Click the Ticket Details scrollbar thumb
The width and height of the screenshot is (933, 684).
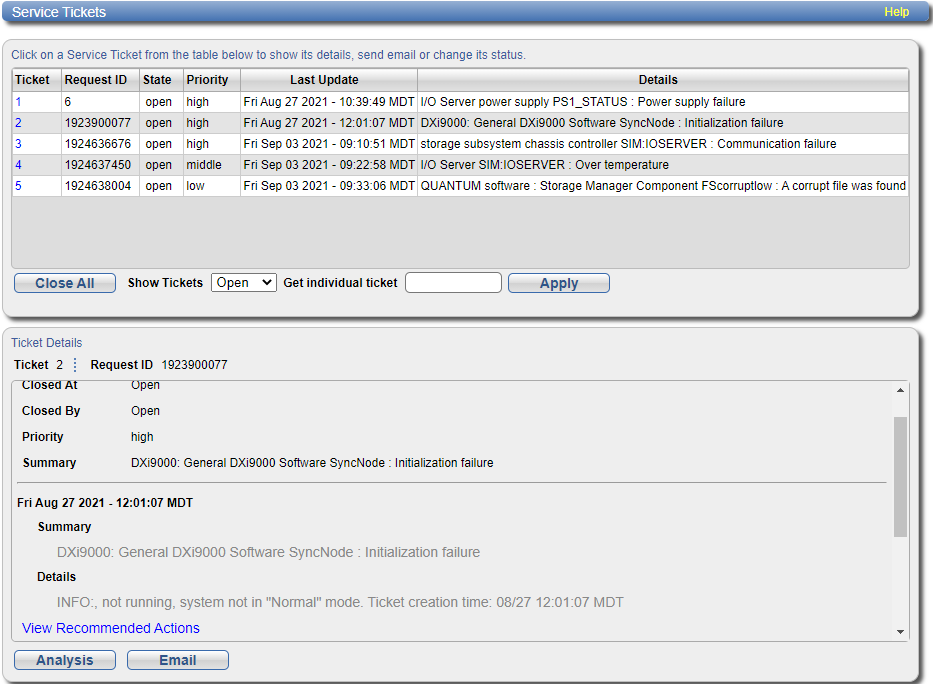900,477
